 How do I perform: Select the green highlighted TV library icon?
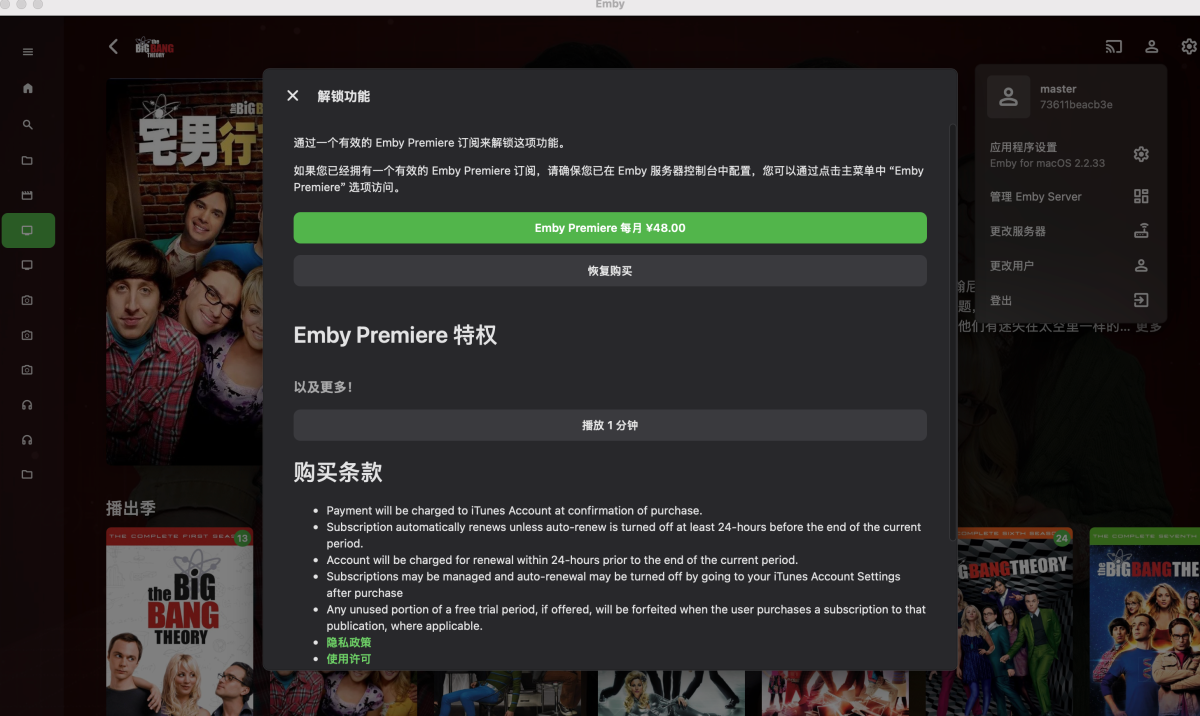pyautogui.click(x=28, y=231)
